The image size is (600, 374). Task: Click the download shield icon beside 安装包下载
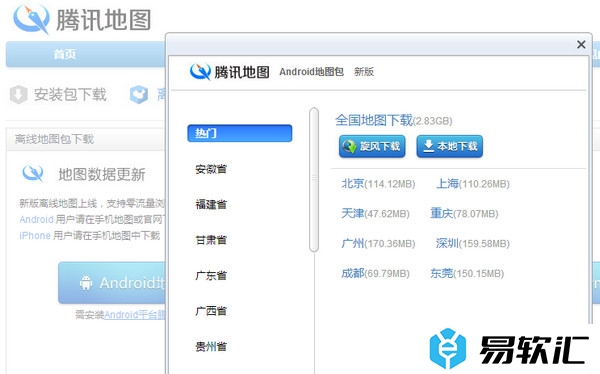(x=18, y=95)
